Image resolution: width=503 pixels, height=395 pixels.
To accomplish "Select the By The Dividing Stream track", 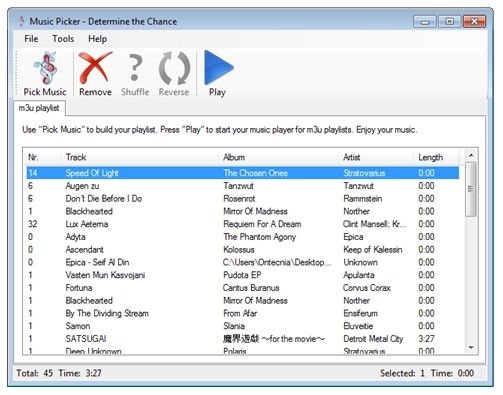I will pyautogui.click(x=107, y=313).
